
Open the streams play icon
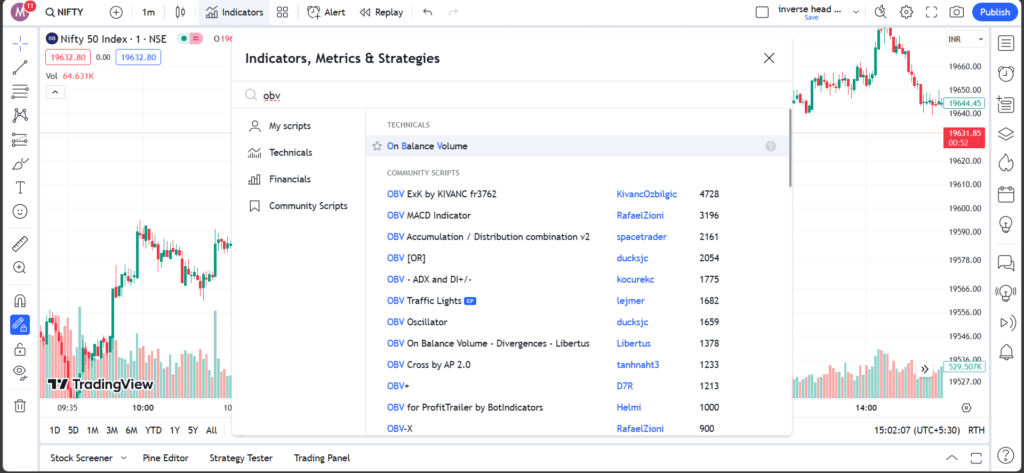1006,323
